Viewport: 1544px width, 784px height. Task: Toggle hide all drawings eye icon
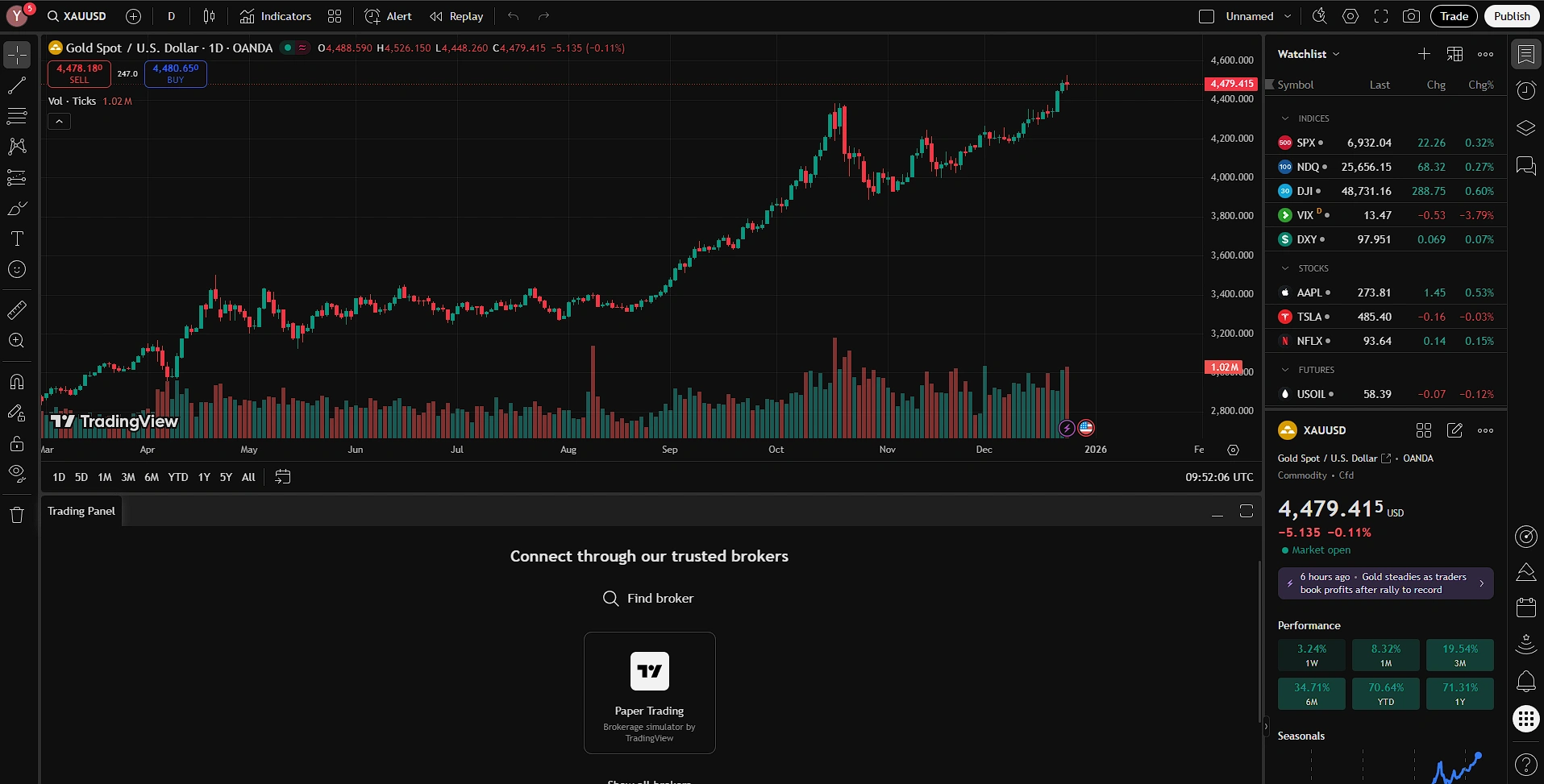point(17,474)
